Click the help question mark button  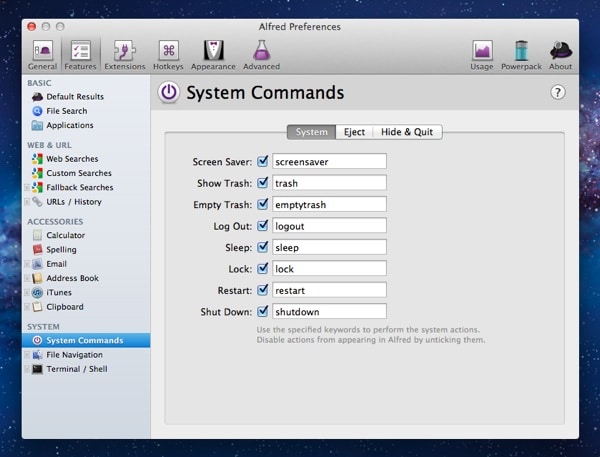coord(558,92)
